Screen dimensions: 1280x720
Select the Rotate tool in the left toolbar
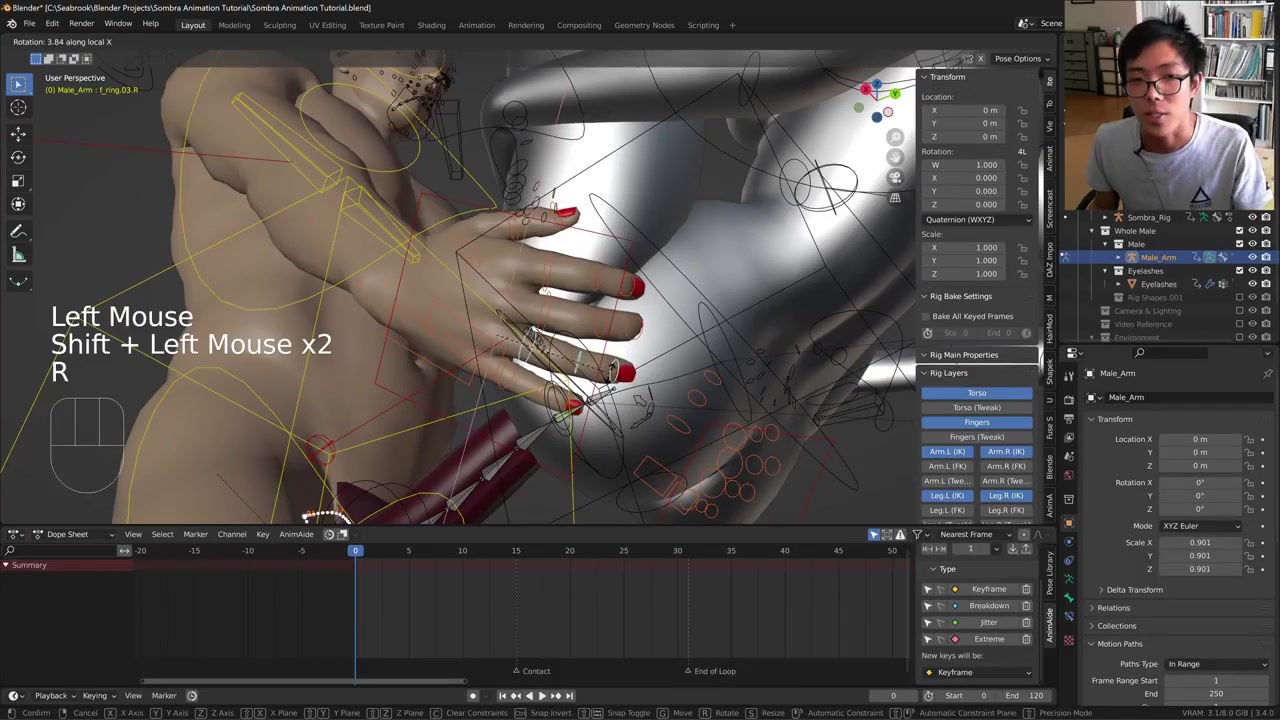(x=18, y=157)
